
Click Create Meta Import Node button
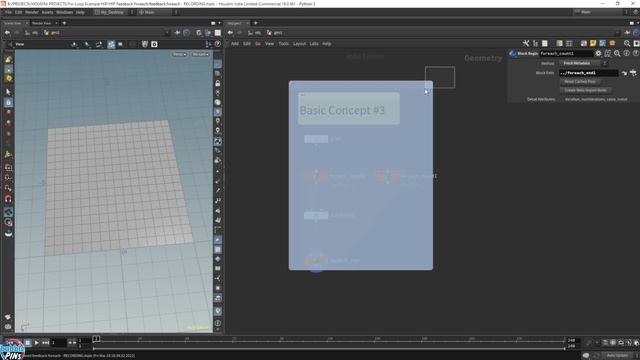coord(585,90)
